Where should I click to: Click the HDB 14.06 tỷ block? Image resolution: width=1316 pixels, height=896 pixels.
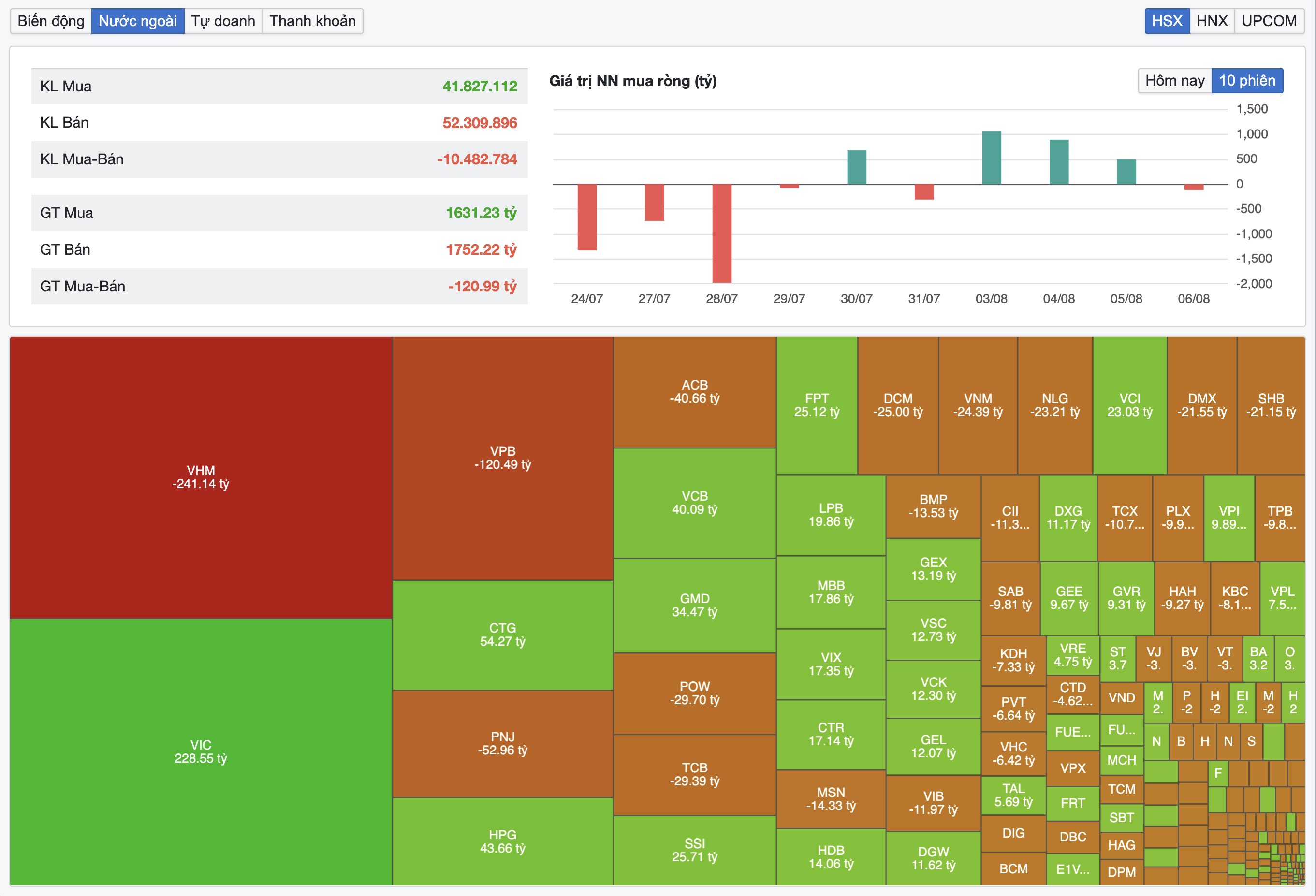pos(831,857)
